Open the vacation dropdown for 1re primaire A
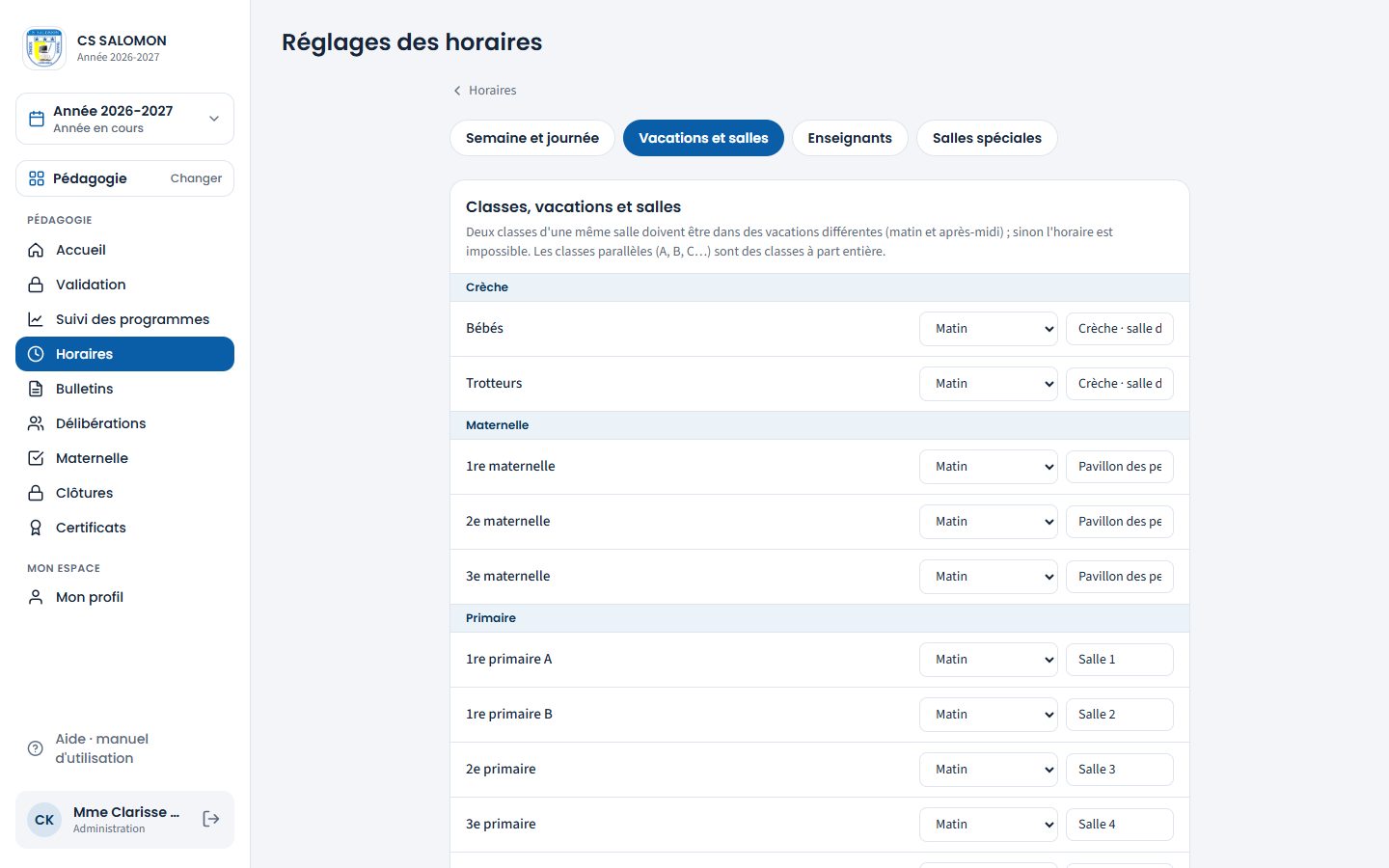 [989, 660]
